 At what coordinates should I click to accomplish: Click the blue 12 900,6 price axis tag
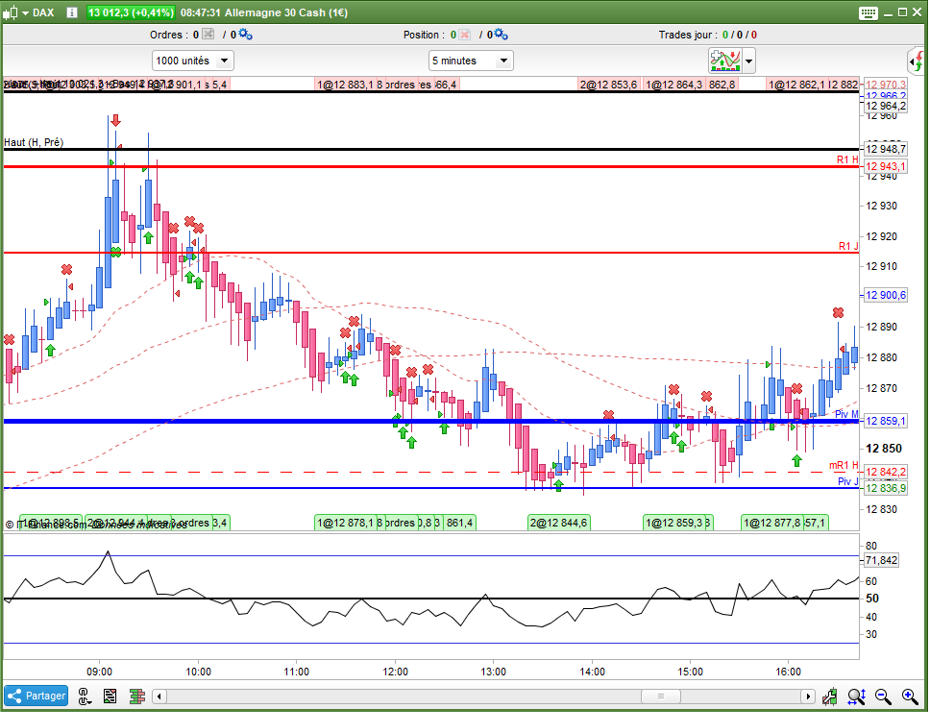tap(885, 295)
